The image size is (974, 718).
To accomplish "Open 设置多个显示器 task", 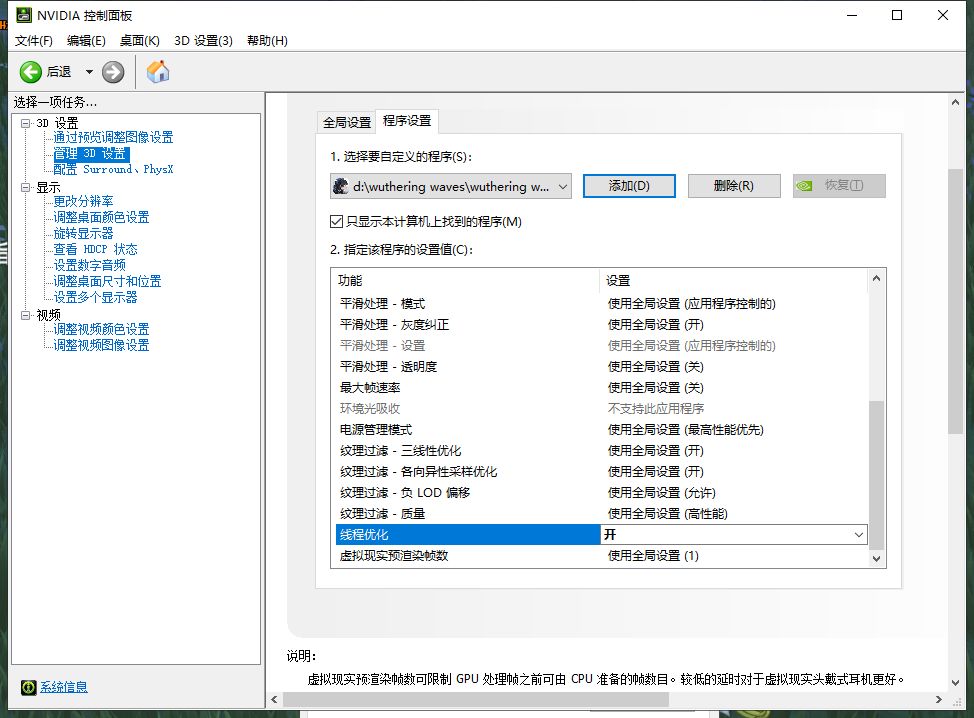I will [95, 298].
